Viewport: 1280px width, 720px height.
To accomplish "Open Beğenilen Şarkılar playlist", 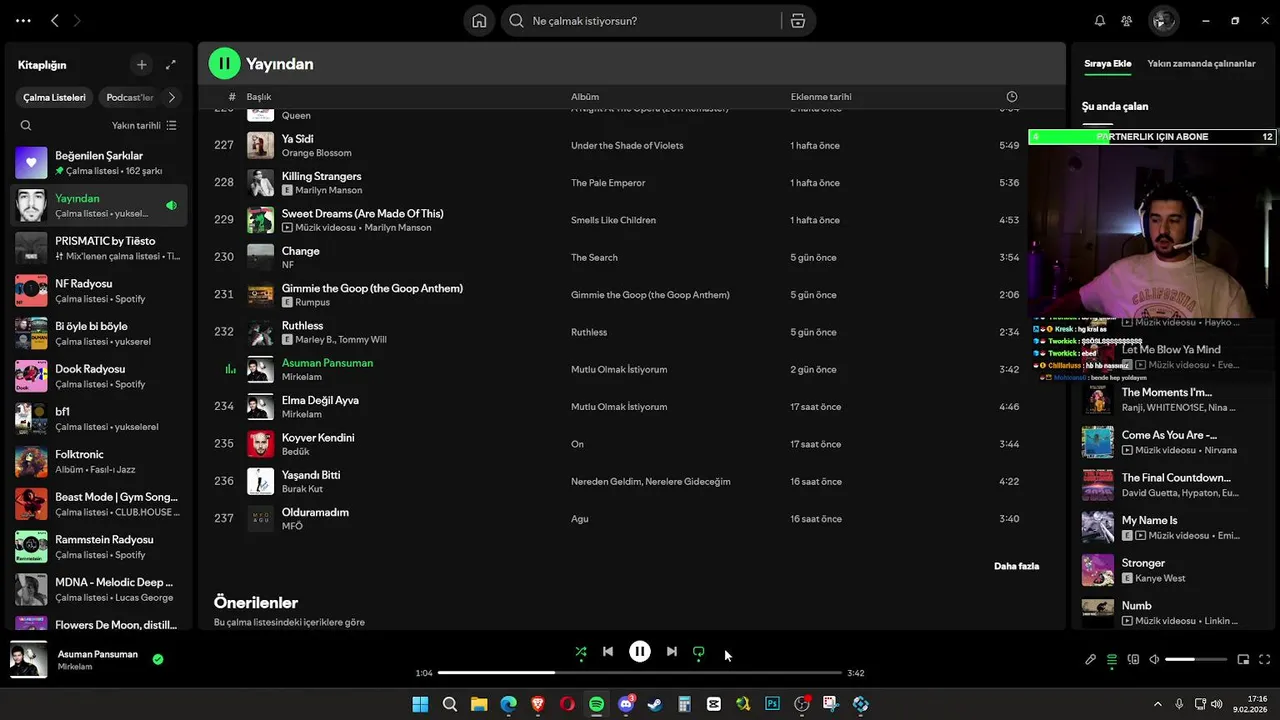I will point(100,163).
